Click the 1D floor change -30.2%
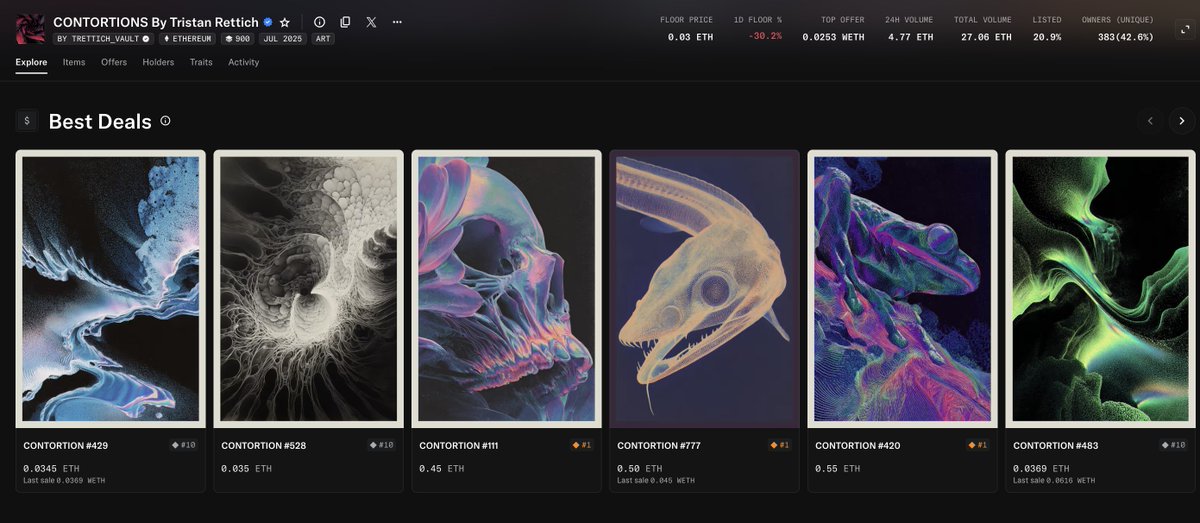This screenshot has width=1200, height=523. (x=764, y=36)
